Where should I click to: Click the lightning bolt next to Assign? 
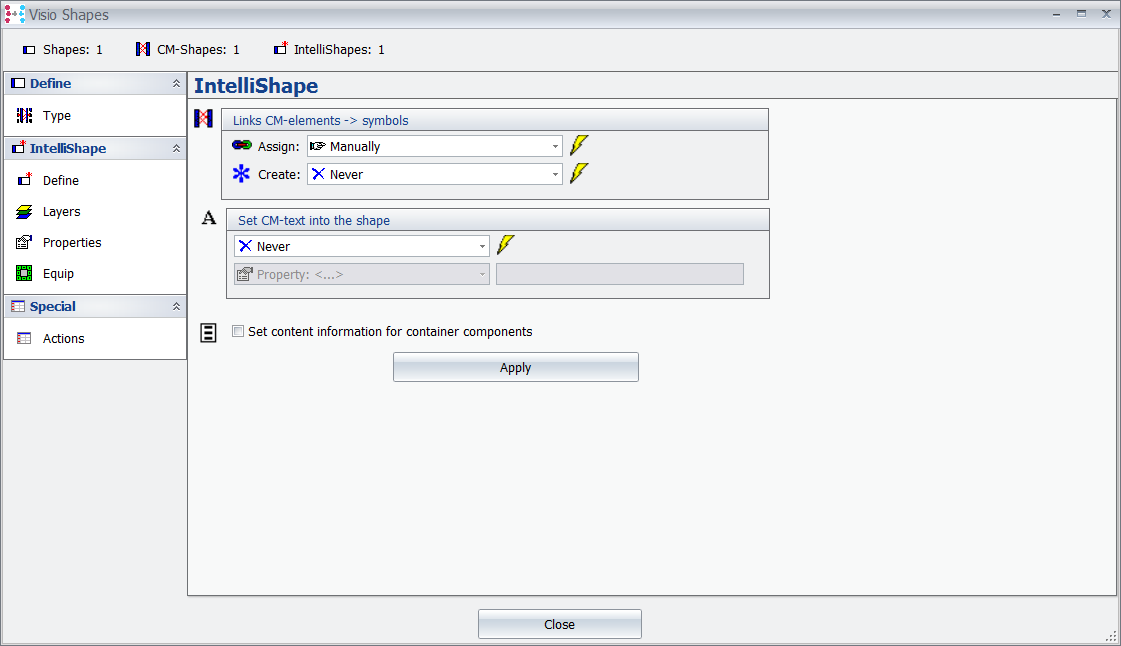[x=579, y=145]
